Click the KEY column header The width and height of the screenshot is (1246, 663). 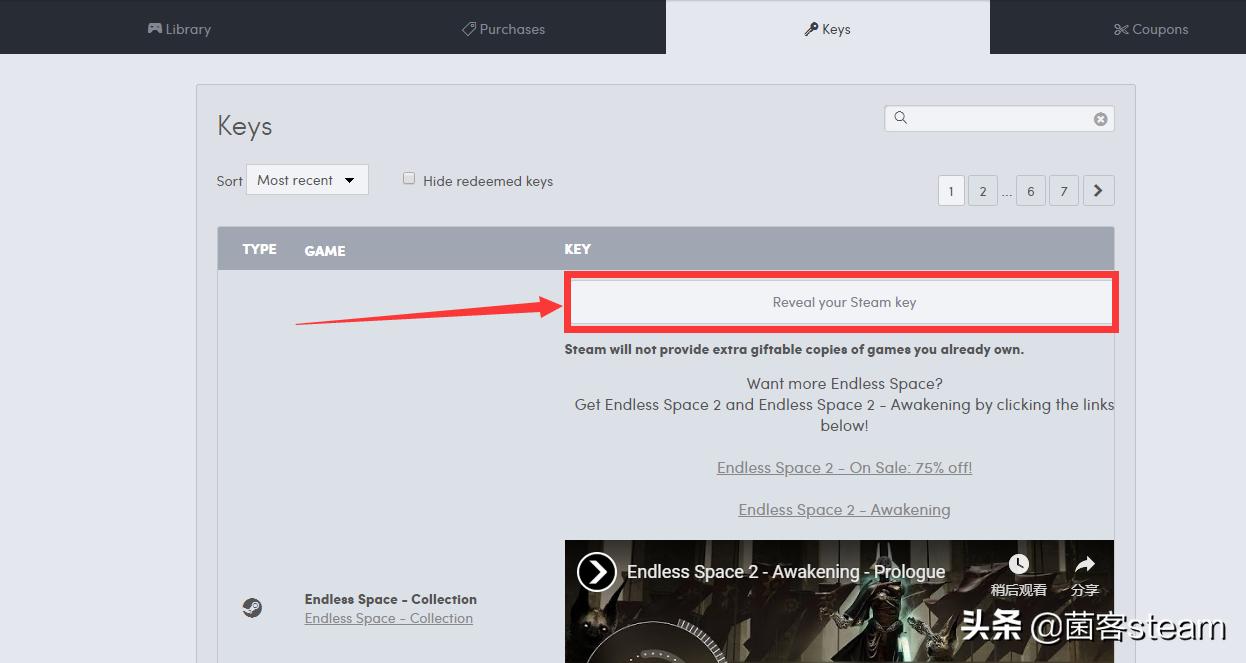578,249
